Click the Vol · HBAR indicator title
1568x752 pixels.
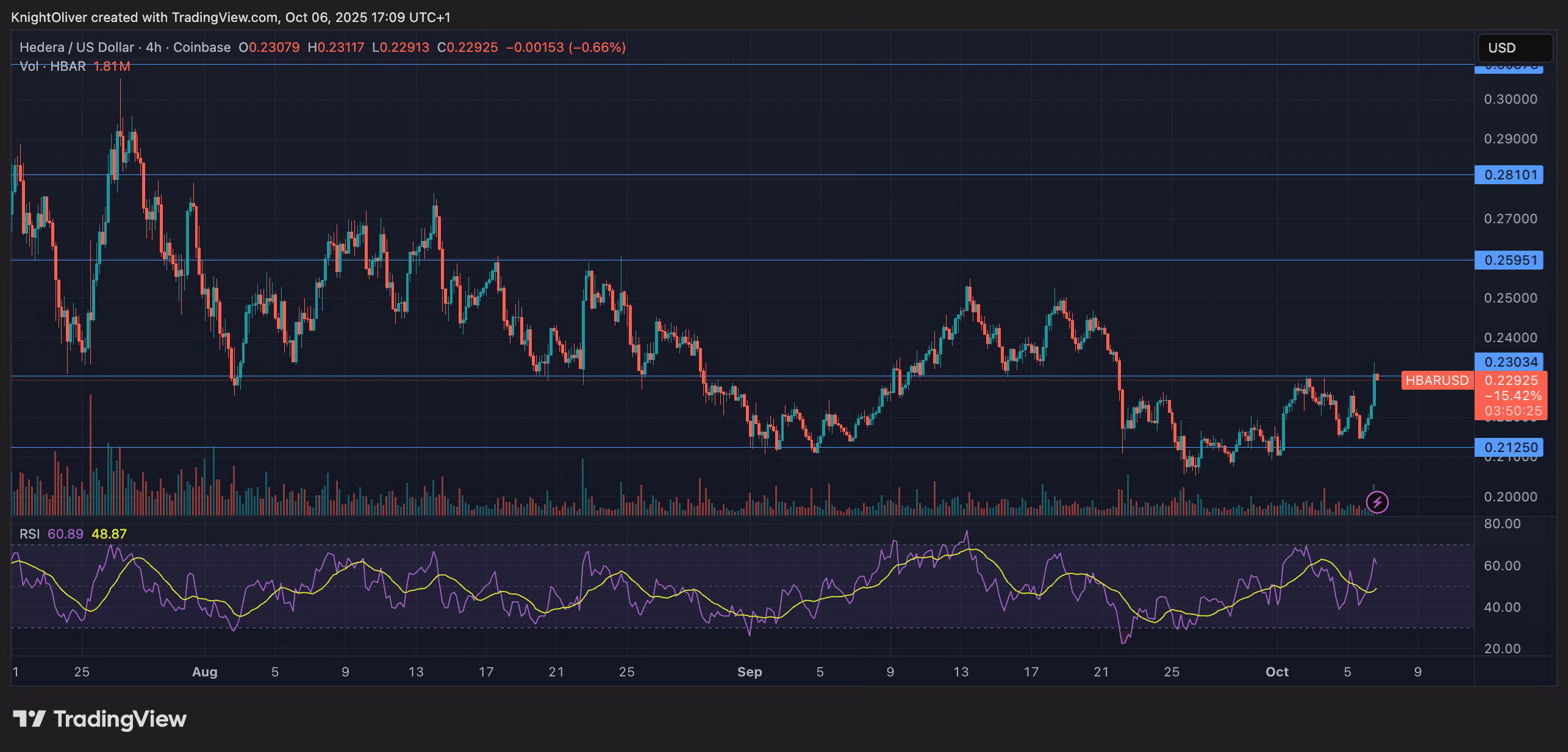[x=52, y=66]
